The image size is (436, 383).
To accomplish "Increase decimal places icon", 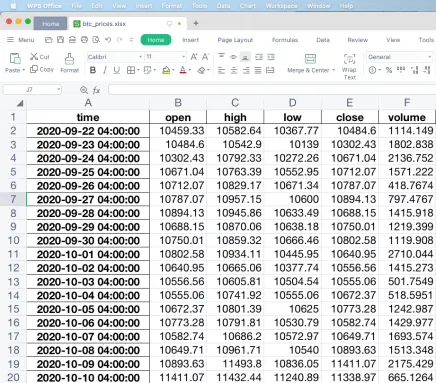I will pos(414,70).
